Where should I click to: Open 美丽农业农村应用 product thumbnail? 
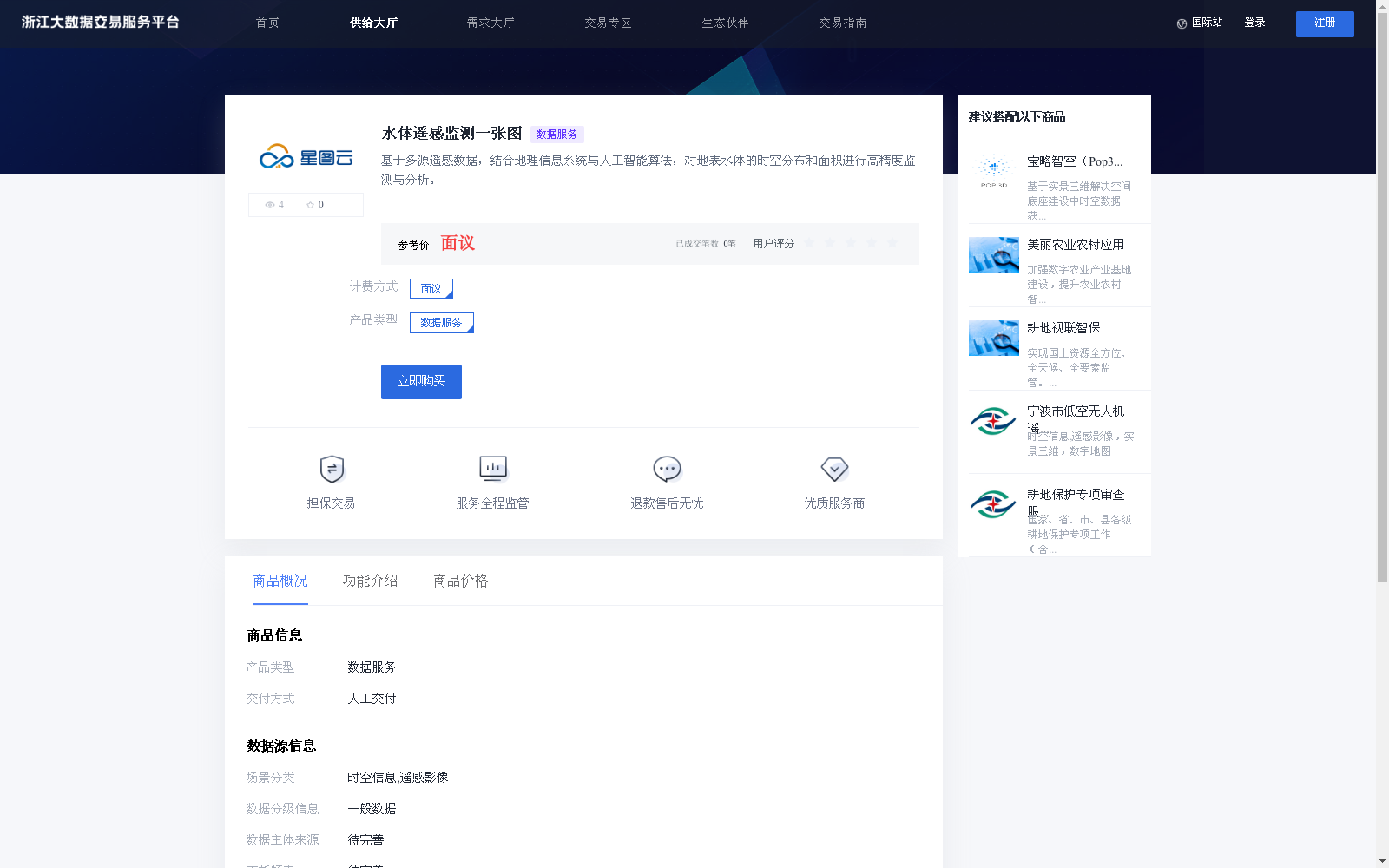[994, 254]
